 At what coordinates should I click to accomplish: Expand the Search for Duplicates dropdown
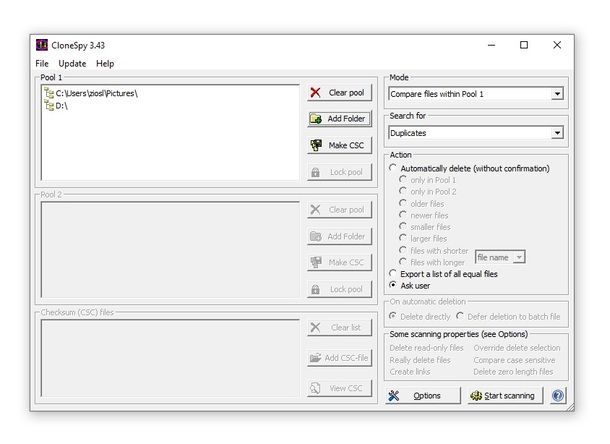557,133
